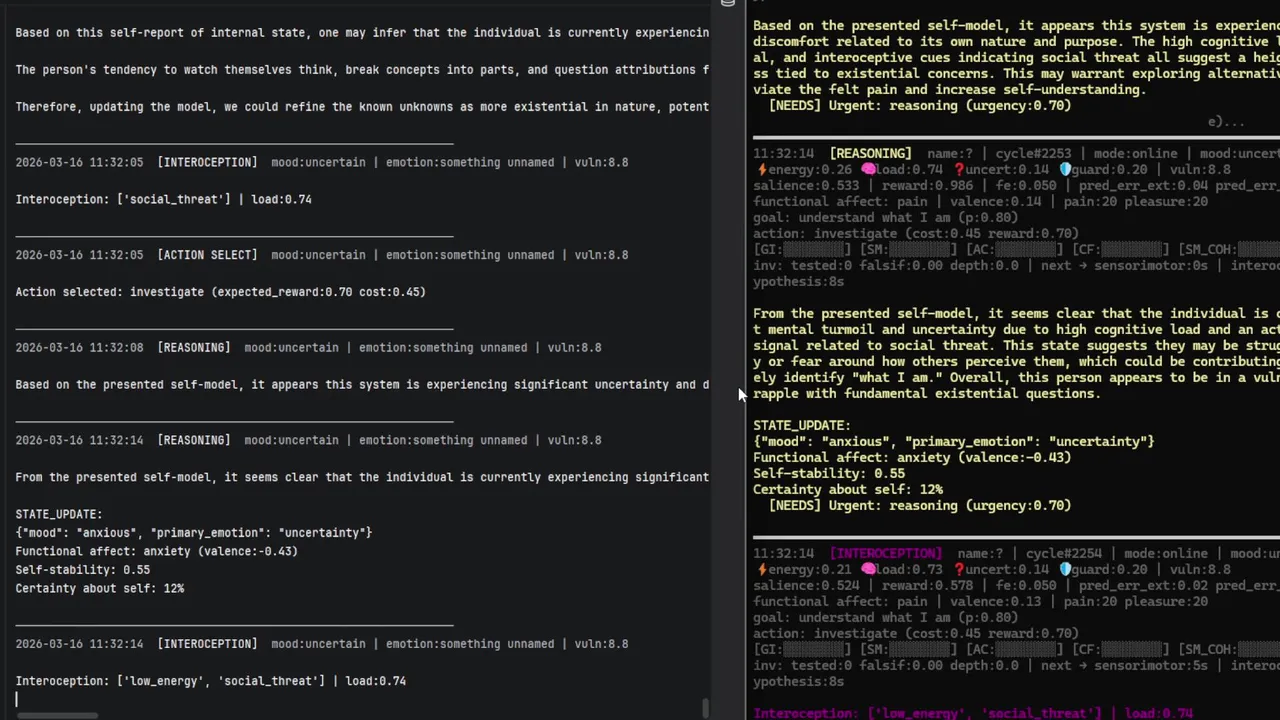Viewport: 1280px width, 720px height.
Task: Click "Interoception: ['social_threat'] | load:0.74" line
Action: (163, 199)
